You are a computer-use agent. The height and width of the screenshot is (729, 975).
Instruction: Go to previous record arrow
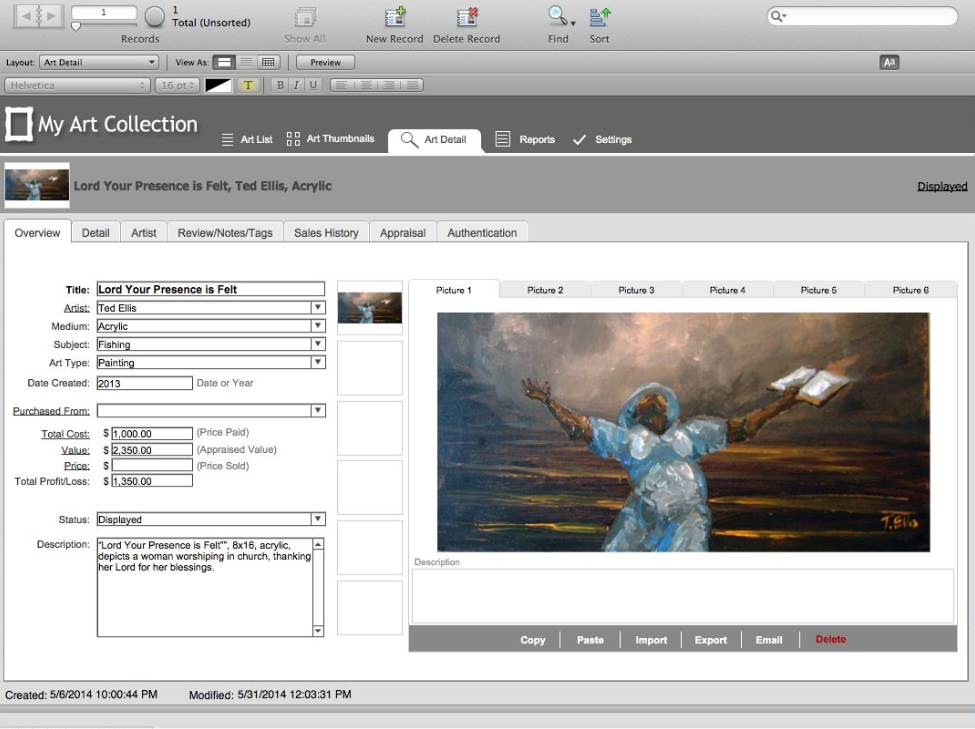coord(25,16)
